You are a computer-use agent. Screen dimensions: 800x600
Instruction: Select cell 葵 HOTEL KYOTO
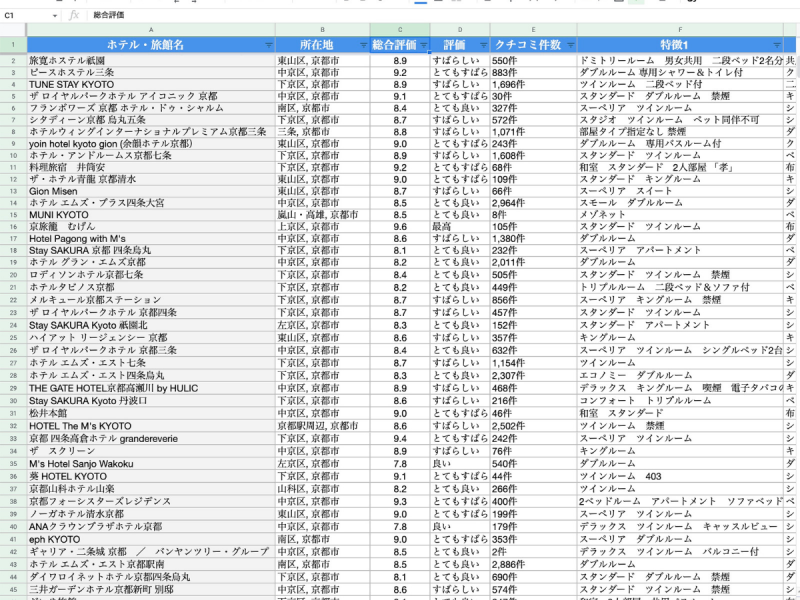151,477
